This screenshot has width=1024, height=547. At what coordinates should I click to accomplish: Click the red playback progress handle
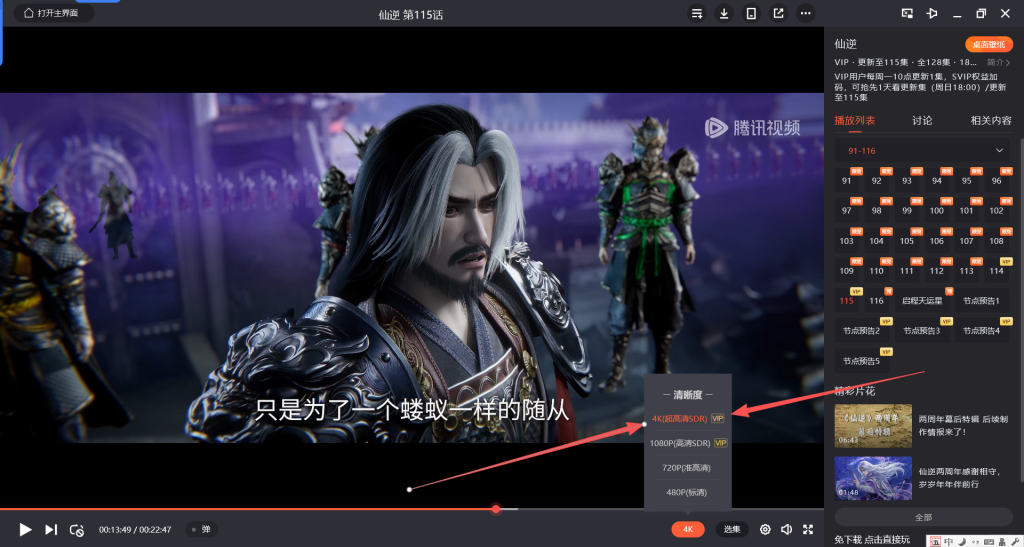point(496,509)
